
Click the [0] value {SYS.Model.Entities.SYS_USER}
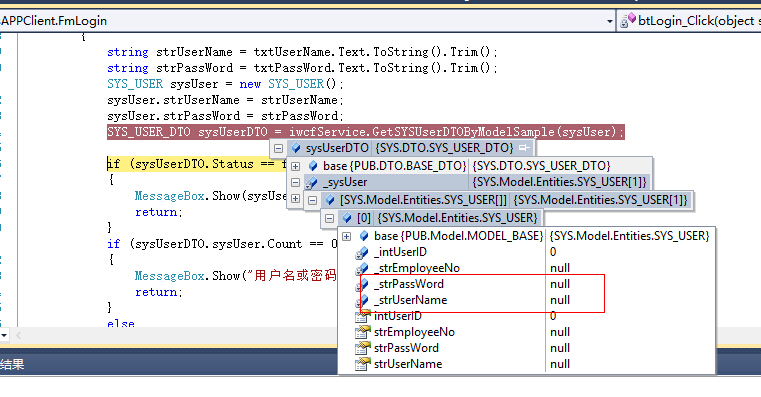pyautogui.click(x=458, y=218)
